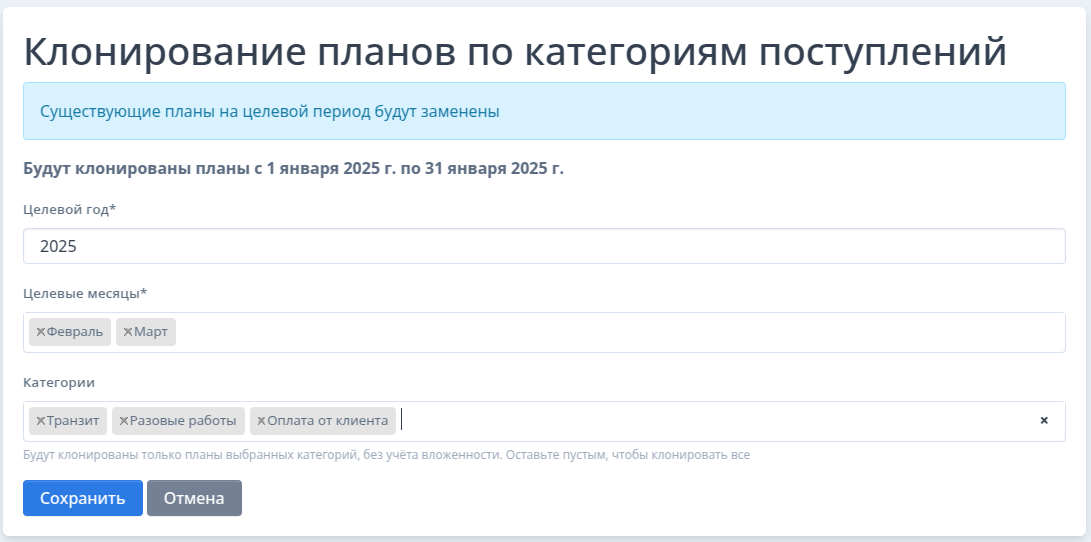Image resolution: width=1091 pixels, height=542 pixels.
Task: Click the Разовые работы tag text
Action: [x=184, y=421]
